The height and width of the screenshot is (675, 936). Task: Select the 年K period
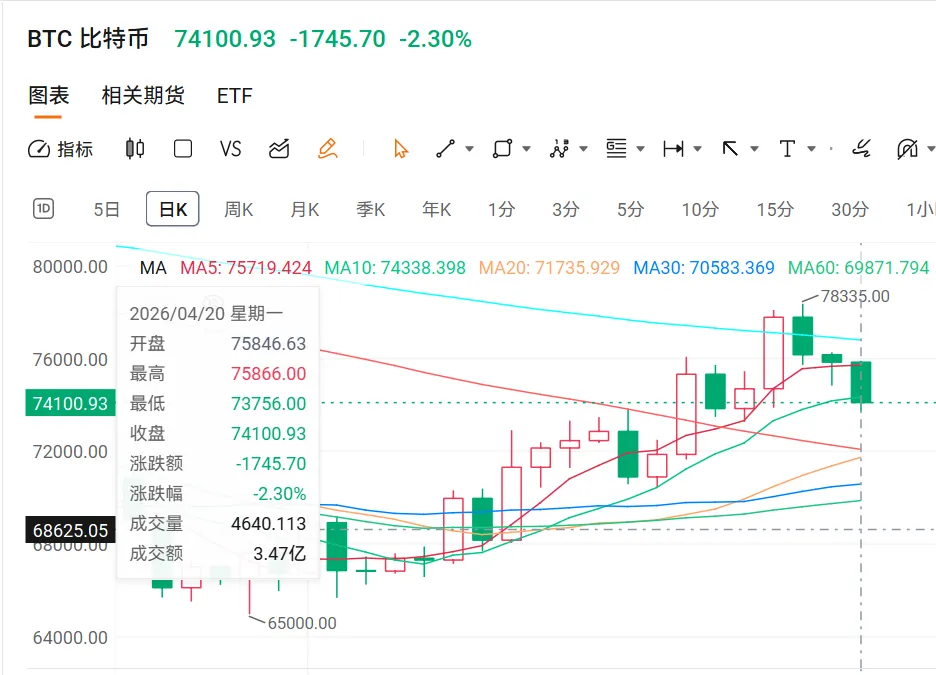436,209
